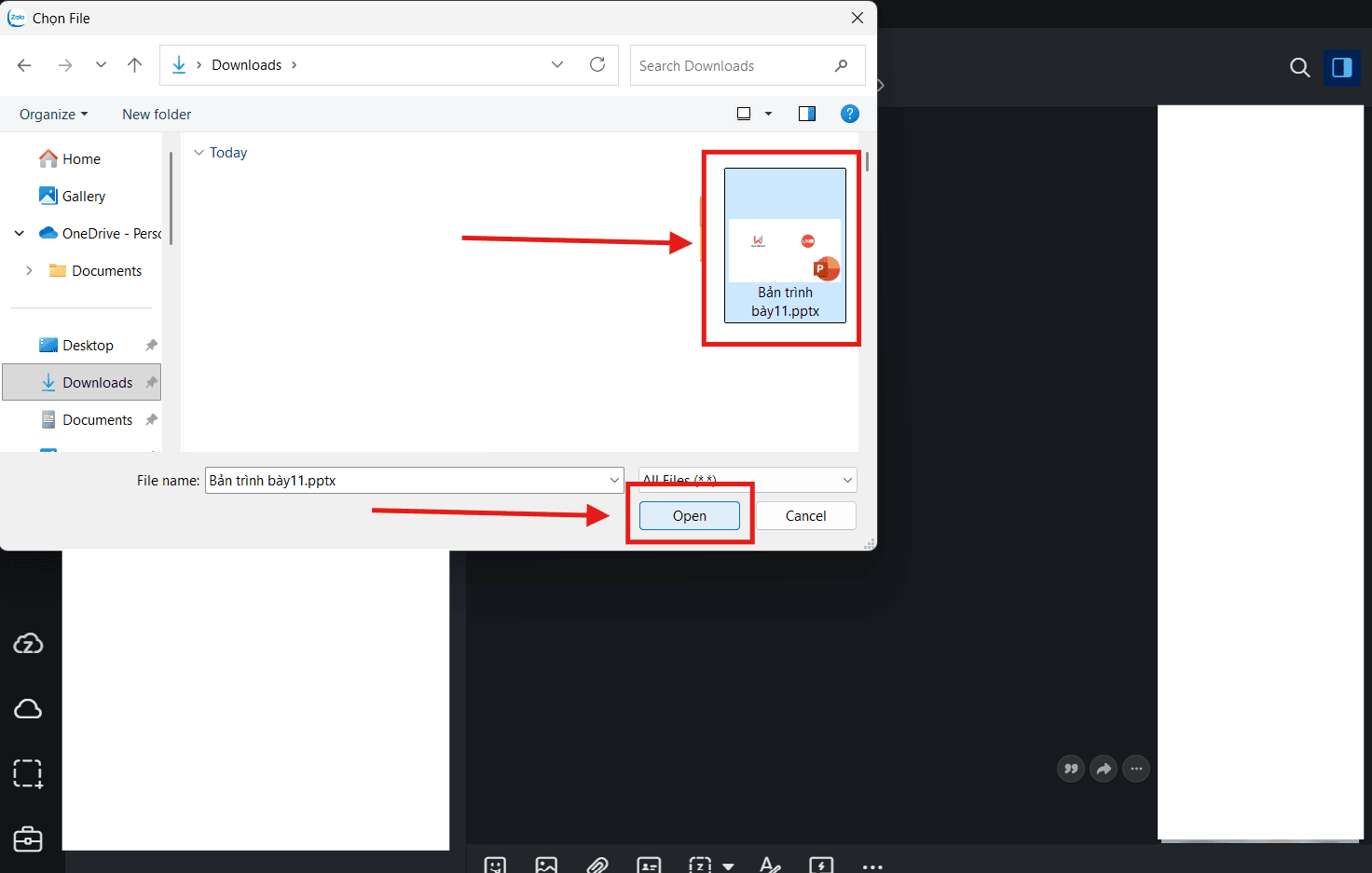Expand the OneDrive - Personal tree item
Viewport: 1372px width, 873px height.
pos(19,233)
